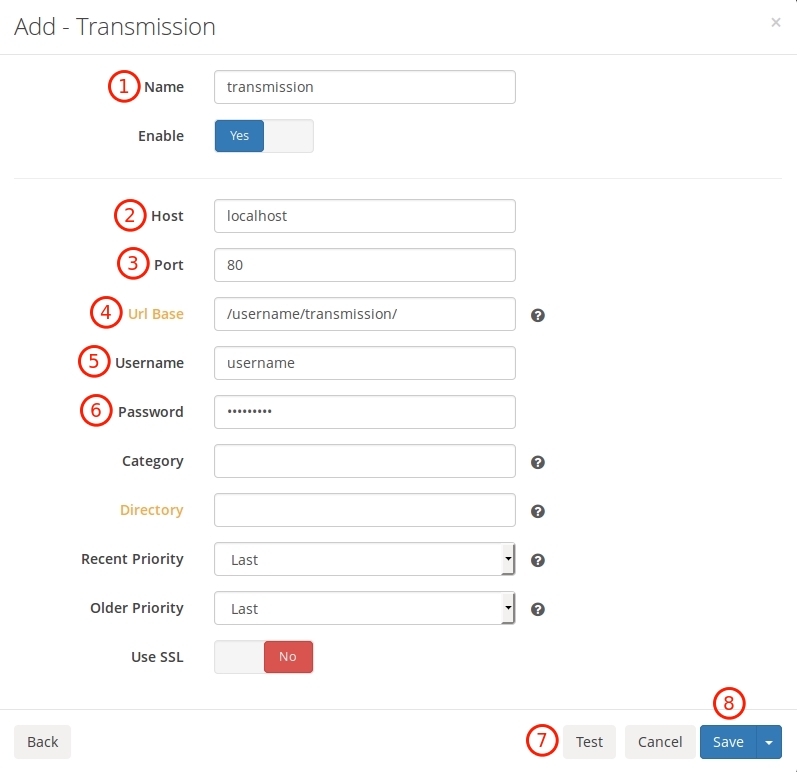Cancel adding the download client

pos(660,742)
